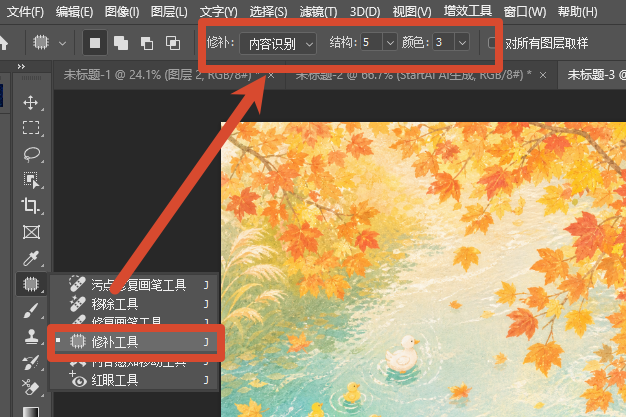Click the Home icon in options bar
Viewport: 626px width, 417px height.
click(4, 43)
